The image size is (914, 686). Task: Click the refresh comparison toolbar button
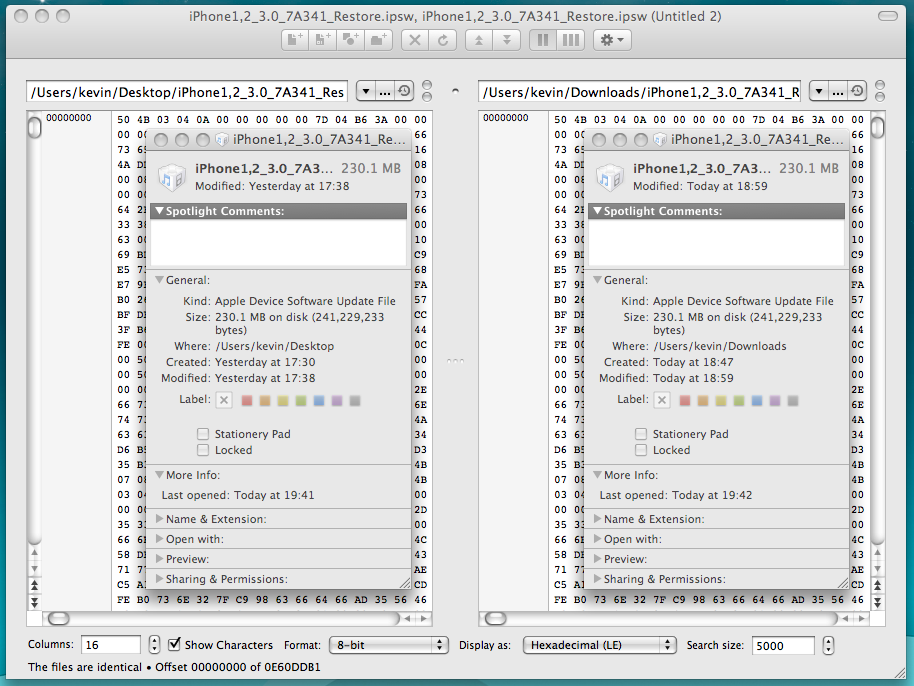443,40
